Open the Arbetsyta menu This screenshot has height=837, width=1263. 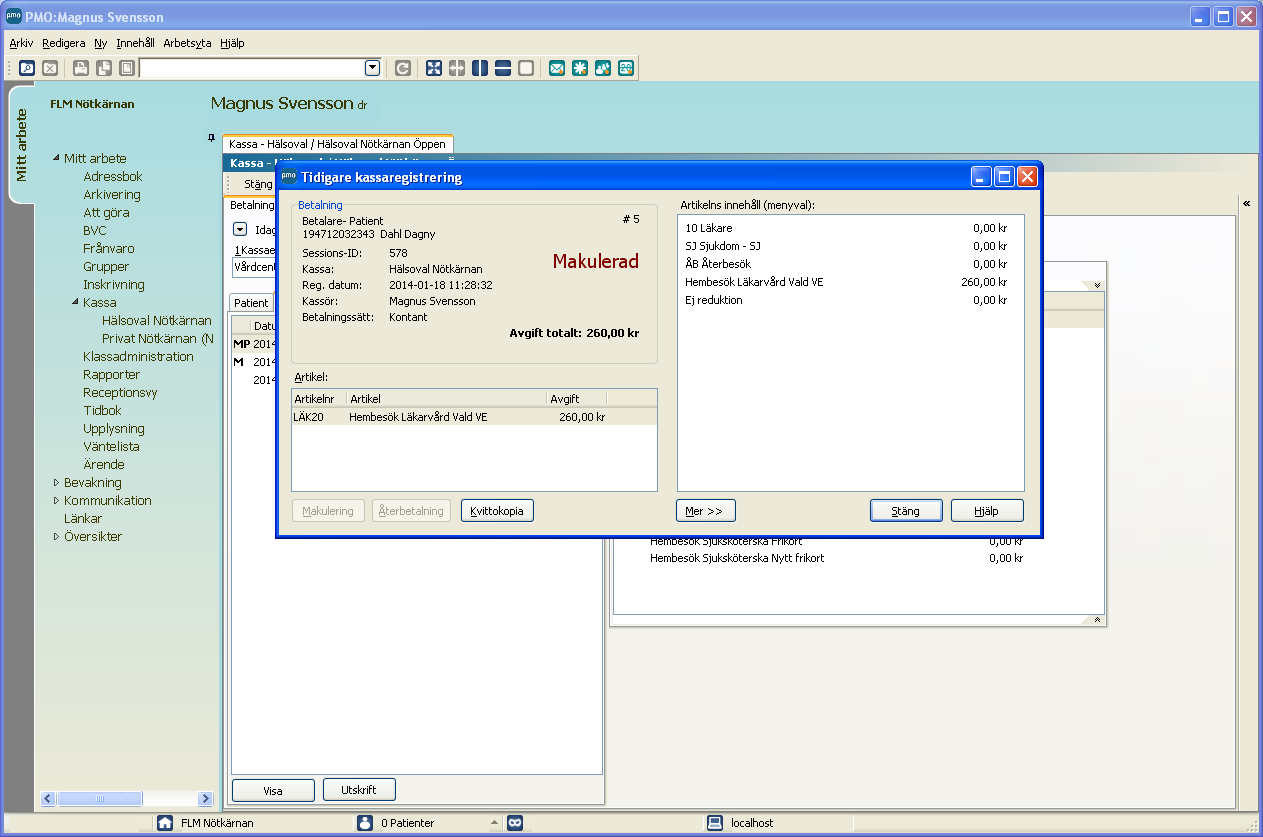[x=187, y=43]
